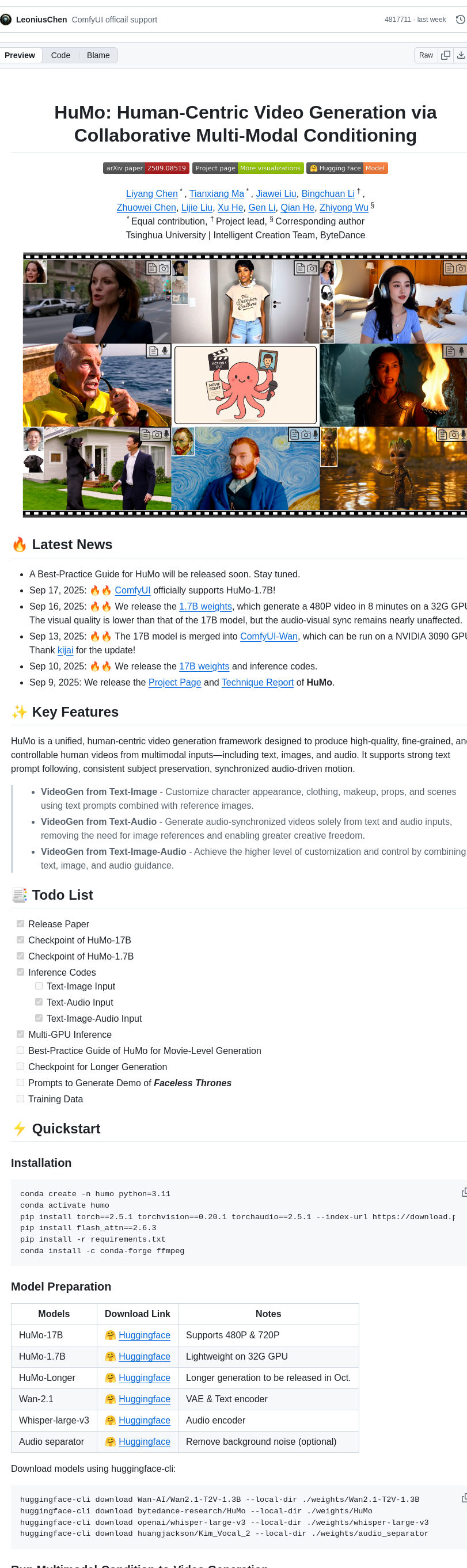The width and height of the screenshot is (467, 1568).
Task: Open Huggingface link for Whisper-large-v3
Action: (x=145, y=1420)
